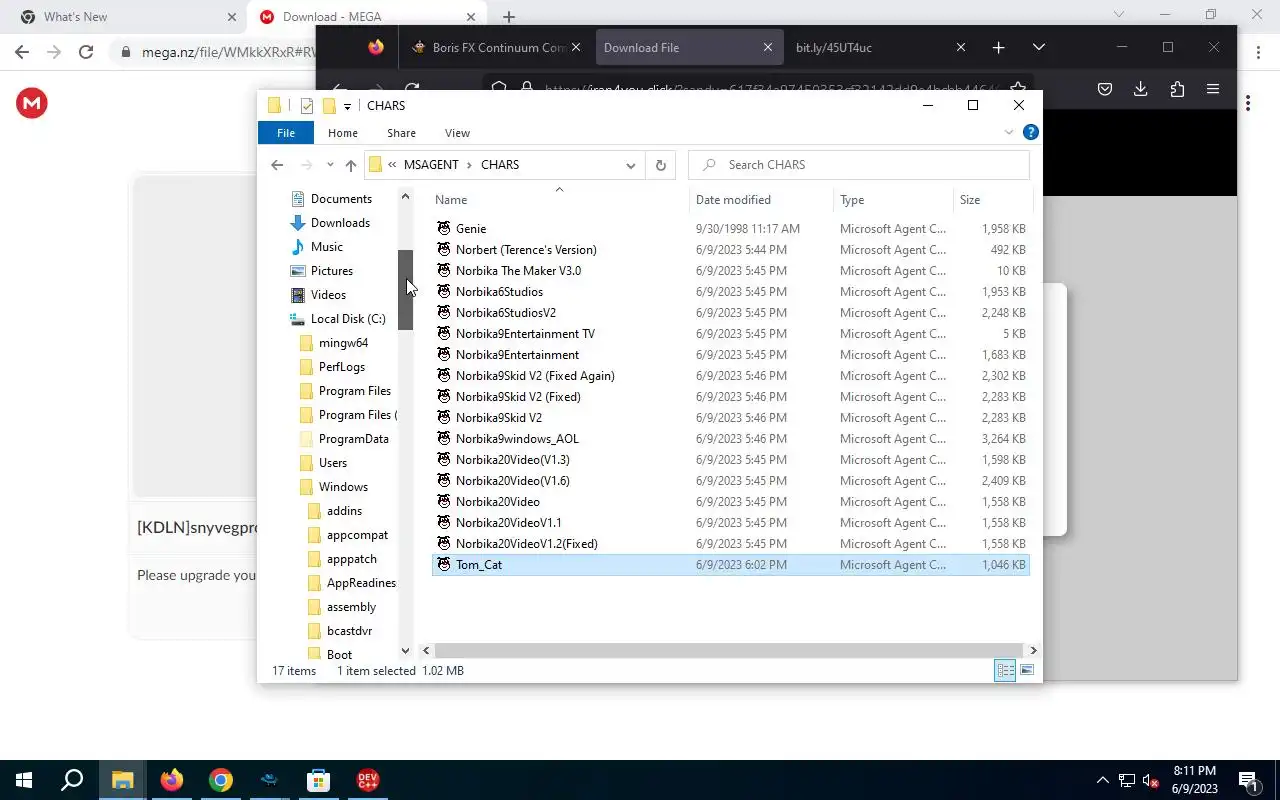Open the View ribbon tab
Viewport: 1280px width, 800px height.
tap(457, 133)
